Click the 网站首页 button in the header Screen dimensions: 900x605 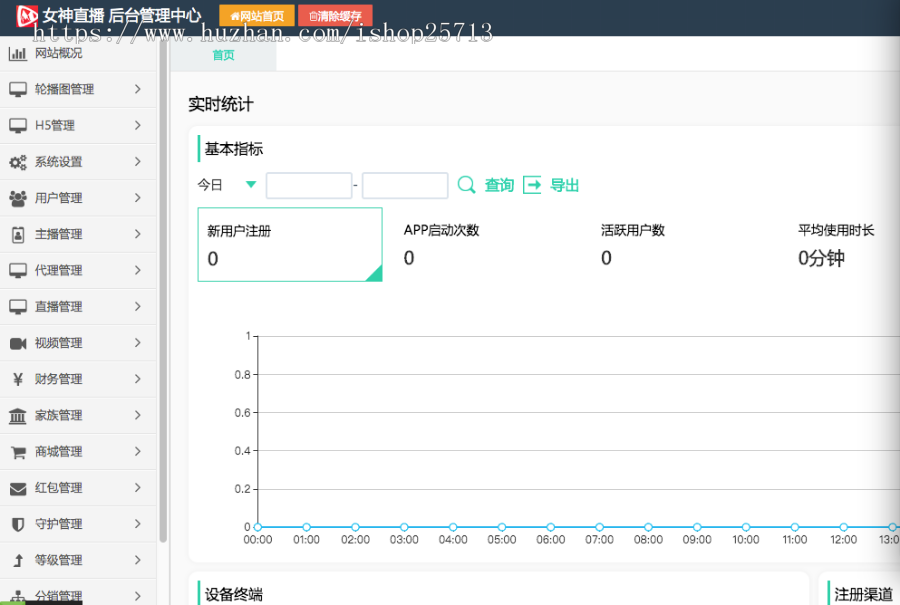pos(255,16)
